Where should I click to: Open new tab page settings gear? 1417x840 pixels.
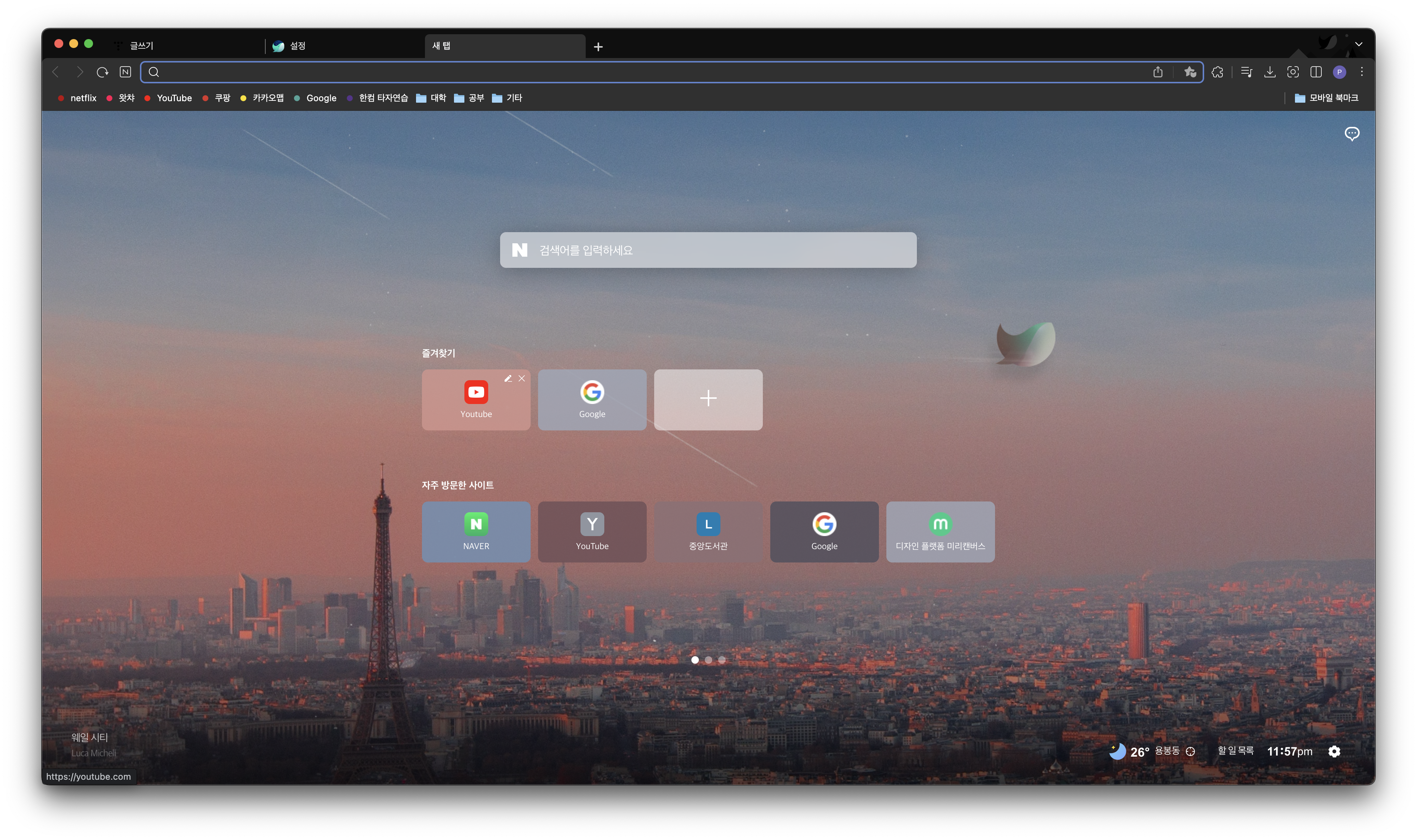tap(1334, 751)
